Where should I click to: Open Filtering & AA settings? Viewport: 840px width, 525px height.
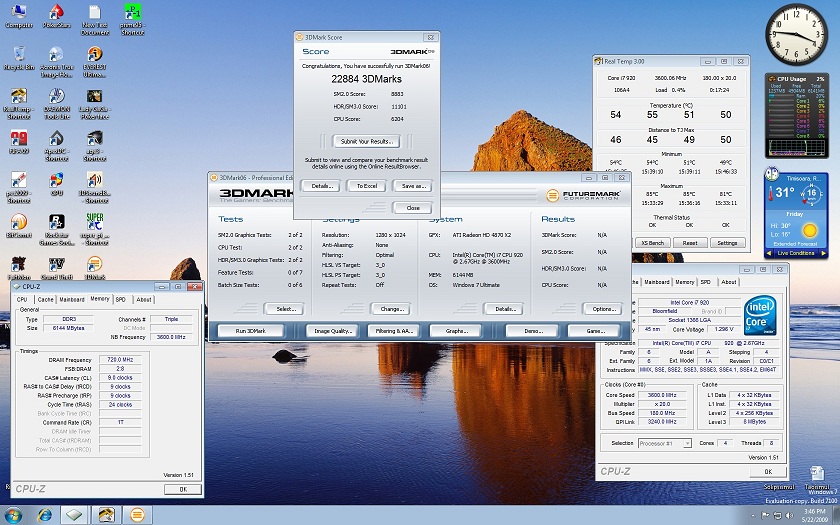pyautogui.click(x=393, y=331)
